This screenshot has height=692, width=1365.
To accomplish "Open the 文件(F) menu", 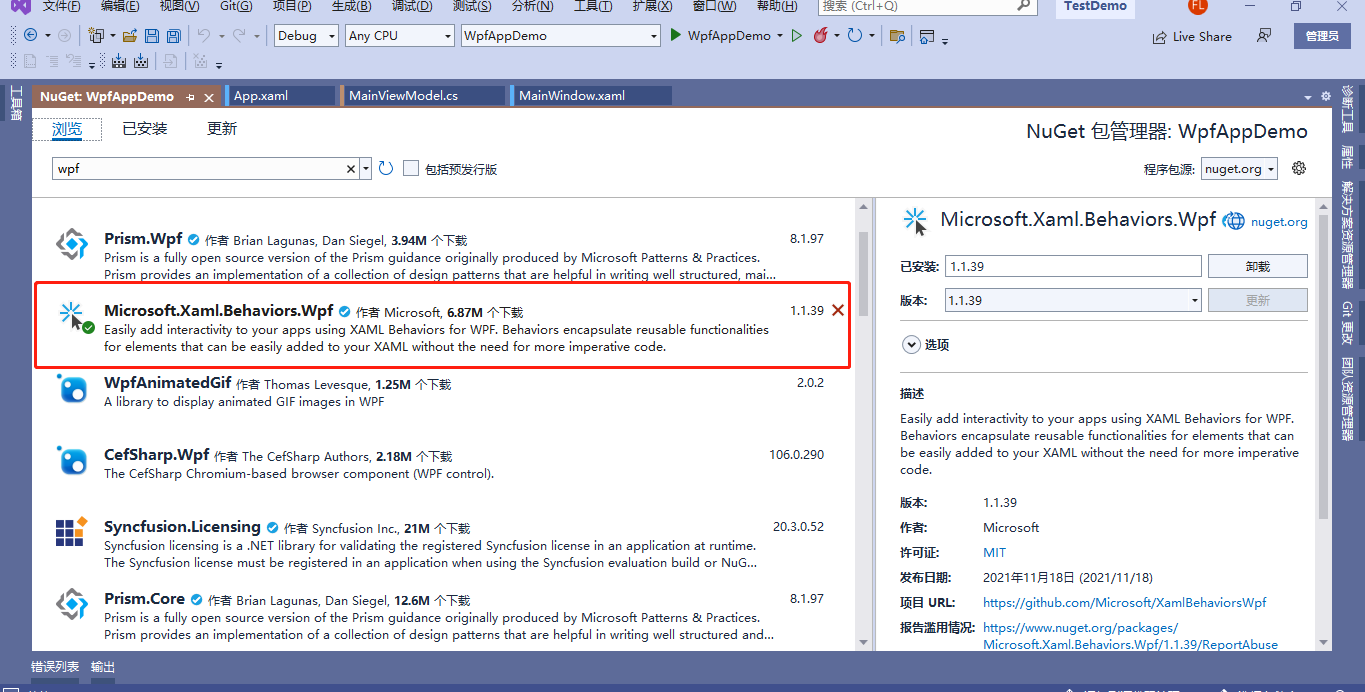I will click(62, 6).
